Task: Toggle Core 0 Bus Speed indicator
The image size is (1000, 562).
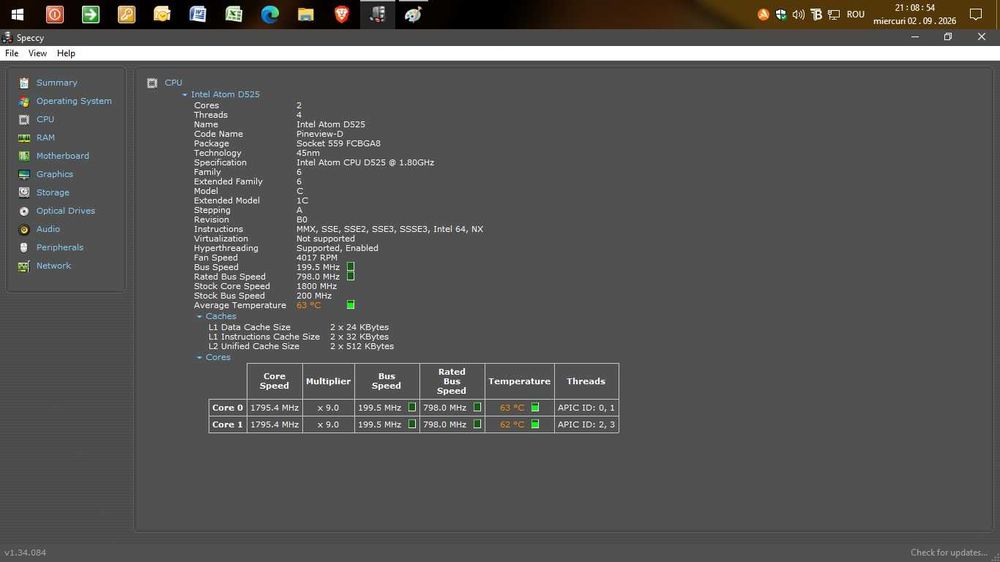Action: tap(412, 407)
